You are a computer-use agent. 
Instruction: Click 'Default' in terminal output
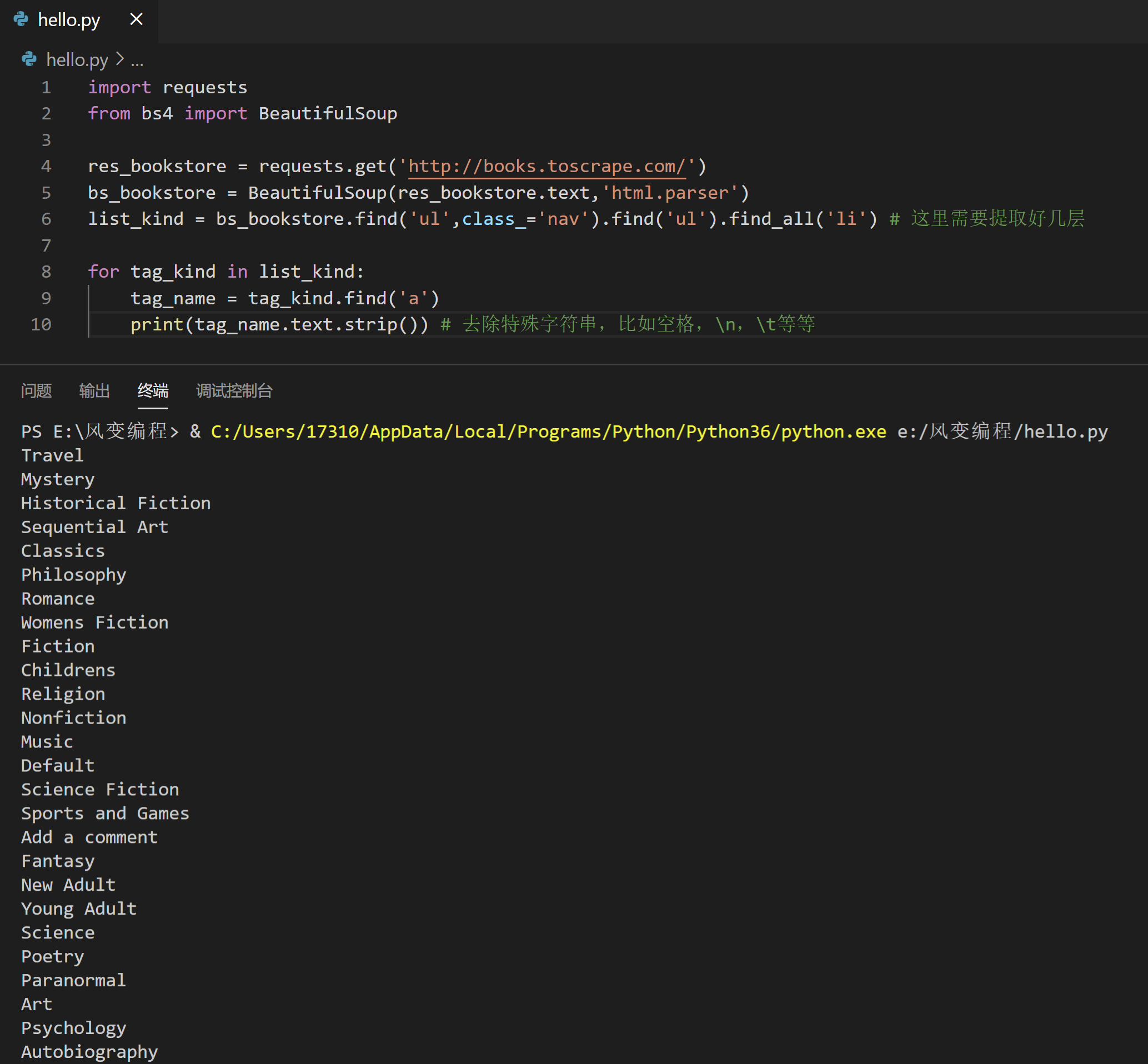(58, 766)
